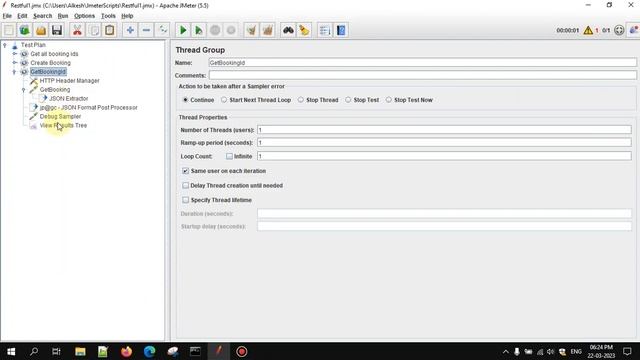
Task: Open the Search menu
Action: (42, 16)
